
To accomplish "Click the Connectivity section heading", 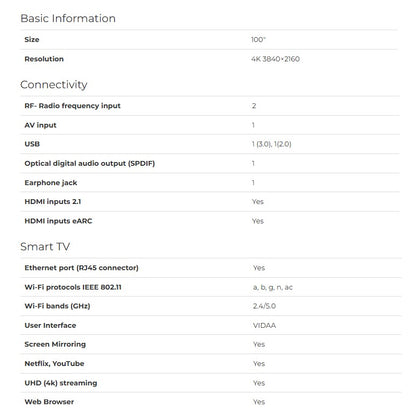I will (54, 85).
